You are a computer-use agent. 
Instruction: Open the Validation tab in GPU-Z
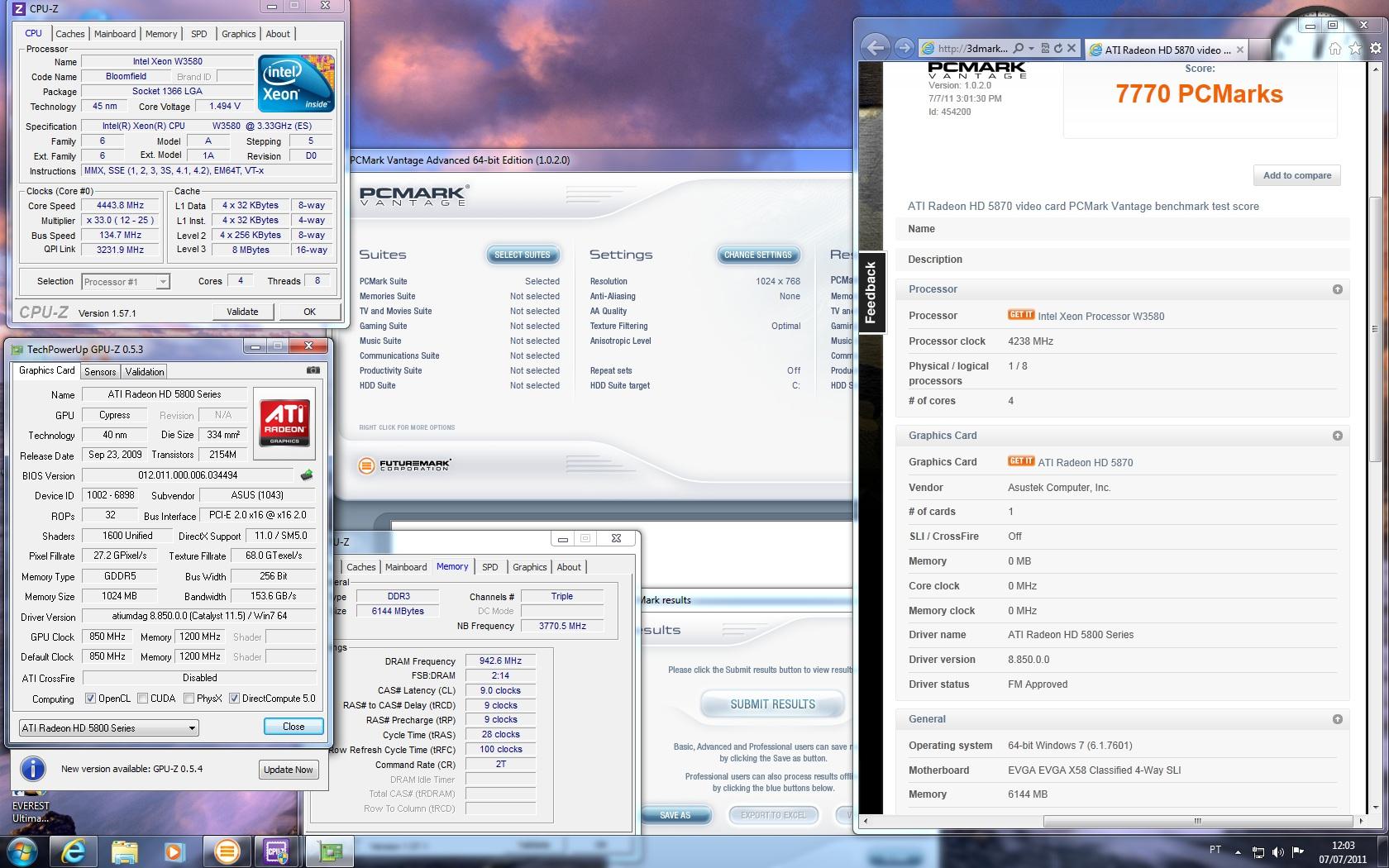click(x=145, y=372)
